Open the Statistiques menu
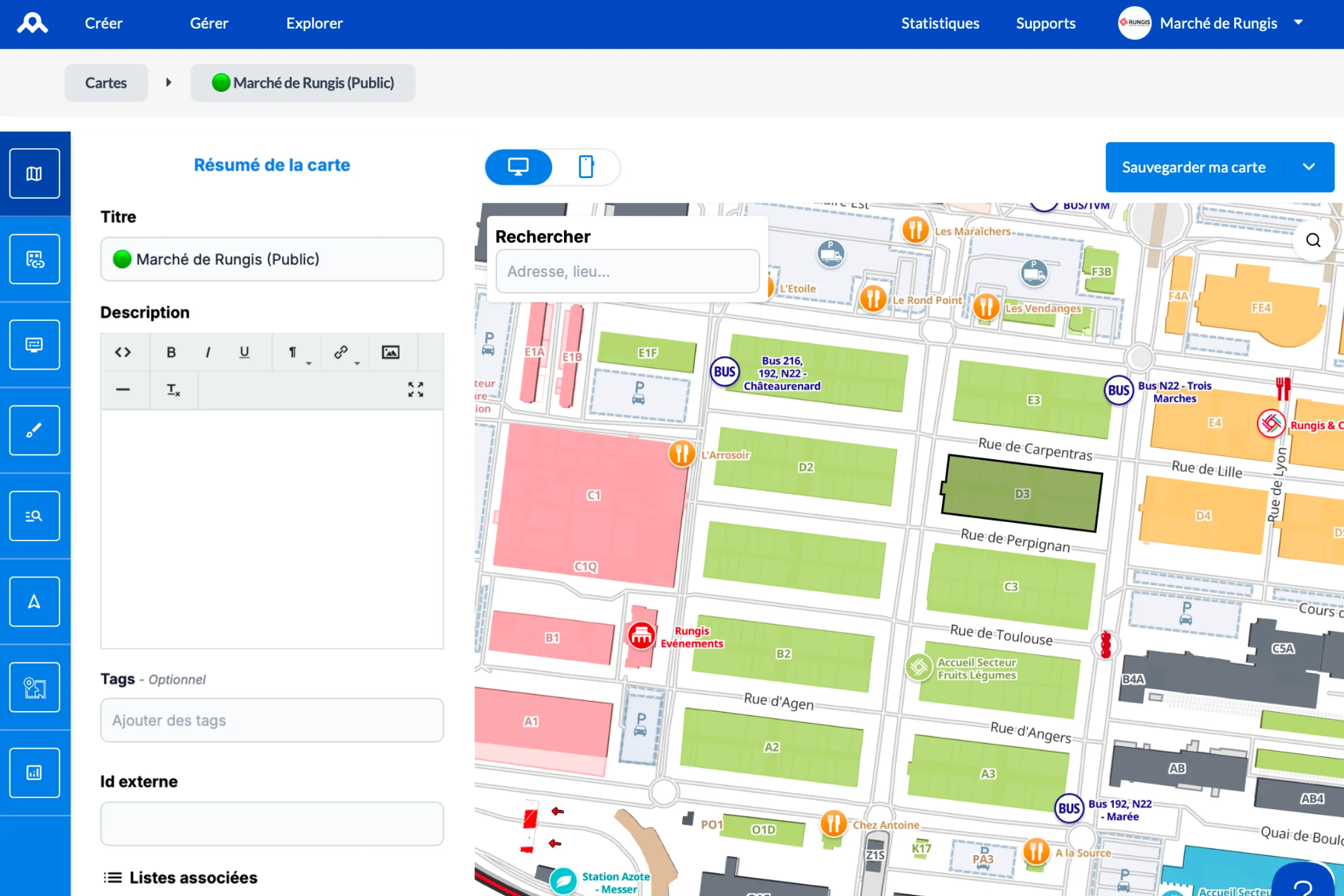This screenshot has width=1344, height=896. [x=940, y=23]
